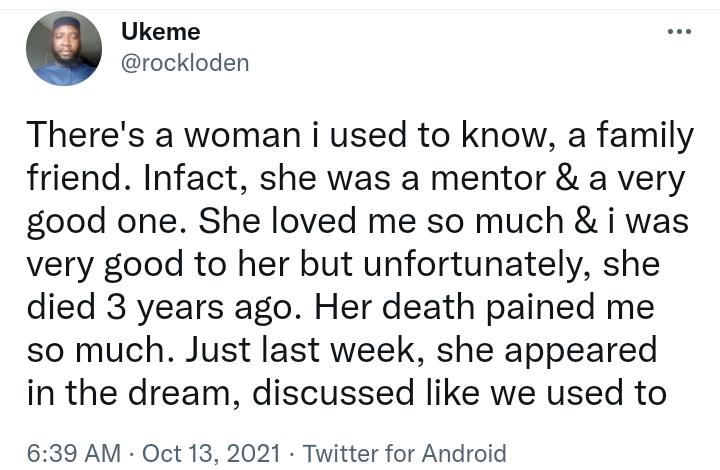720x470 pixels.
Task: Click the Oct 13, 2021 date
Action: pyautogui.click(x=211, y=453)
